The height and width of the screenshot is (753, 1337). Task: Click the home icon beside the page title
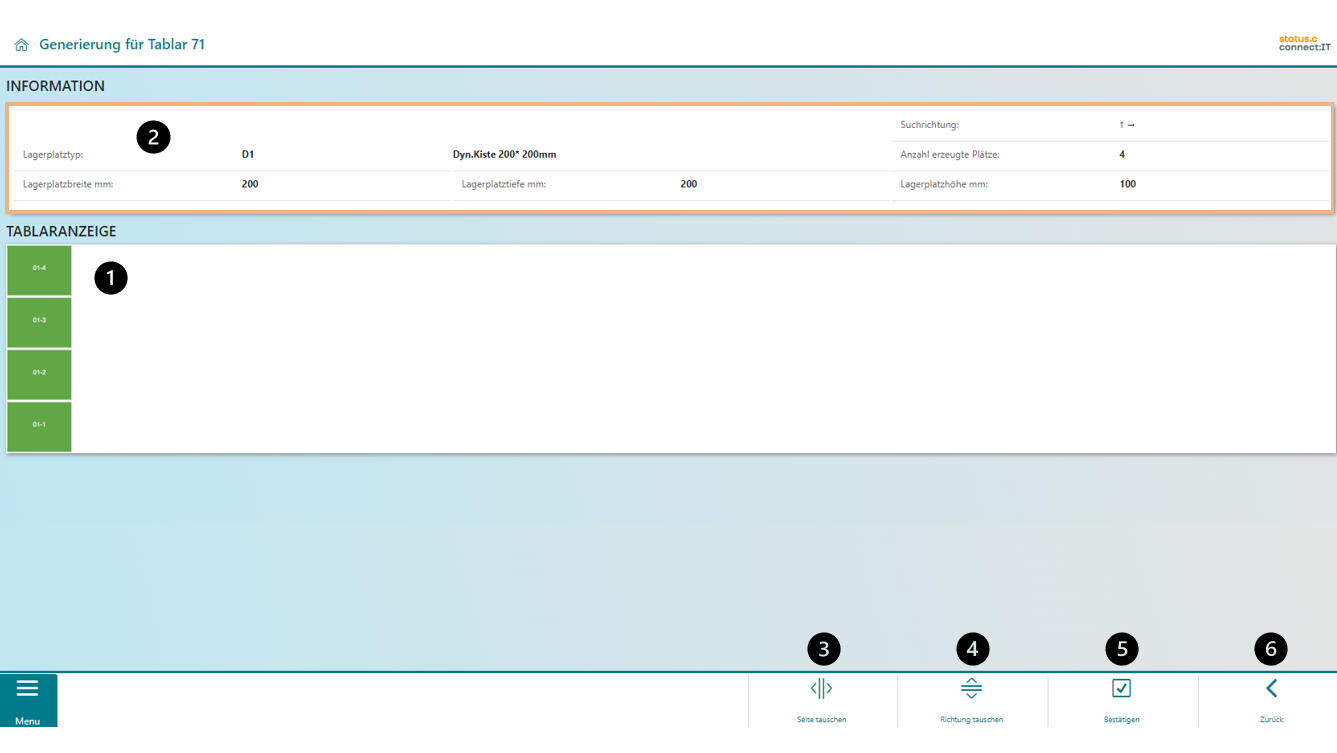coord(21,45)
